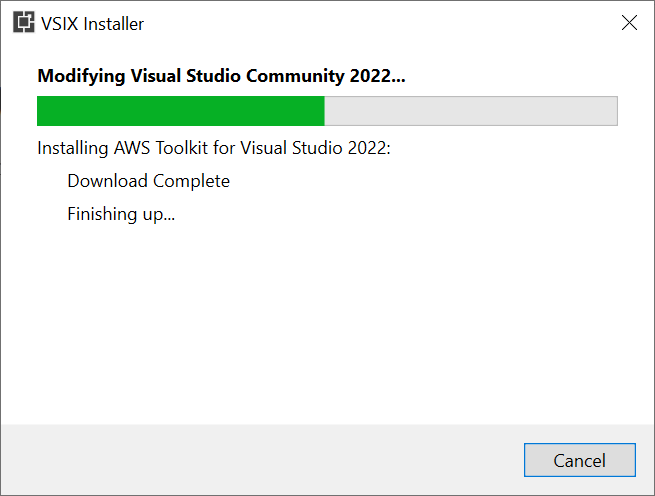Click the "VSIX Installer" title text
Screen dimensions: 655x496
point(92,24)
